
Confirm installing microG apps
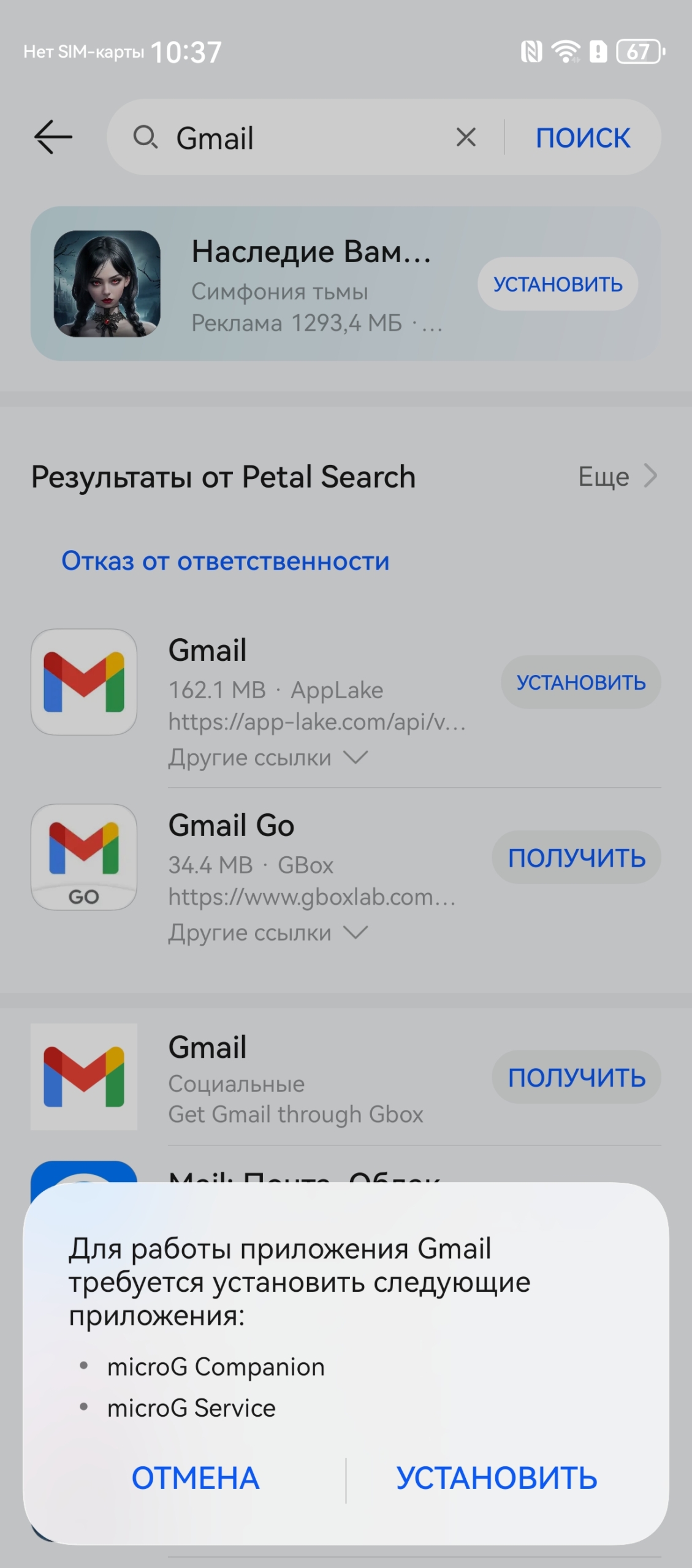coord(496,1479)
